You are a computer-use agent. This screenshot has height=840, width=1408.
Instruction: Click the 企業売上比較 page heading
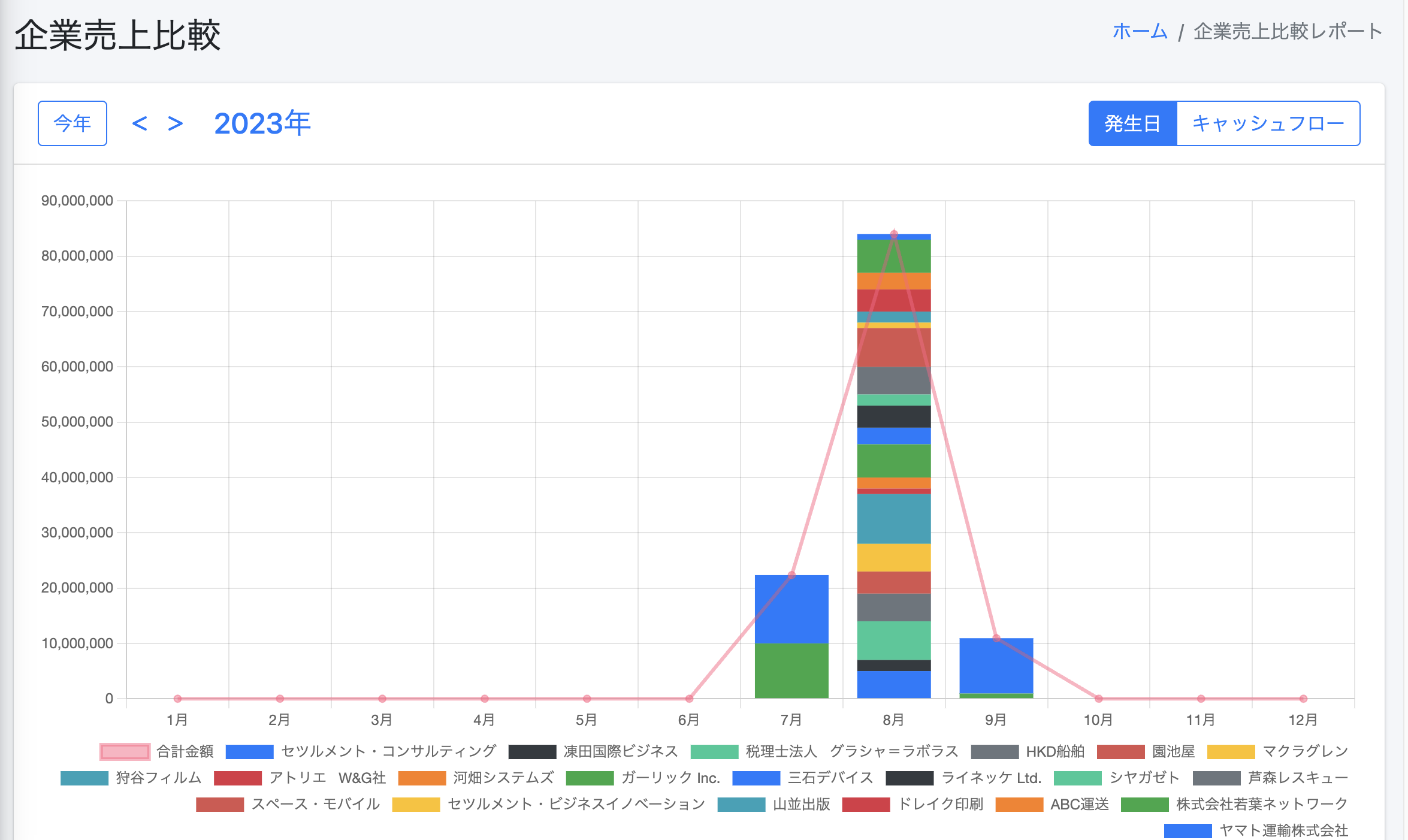117,35
